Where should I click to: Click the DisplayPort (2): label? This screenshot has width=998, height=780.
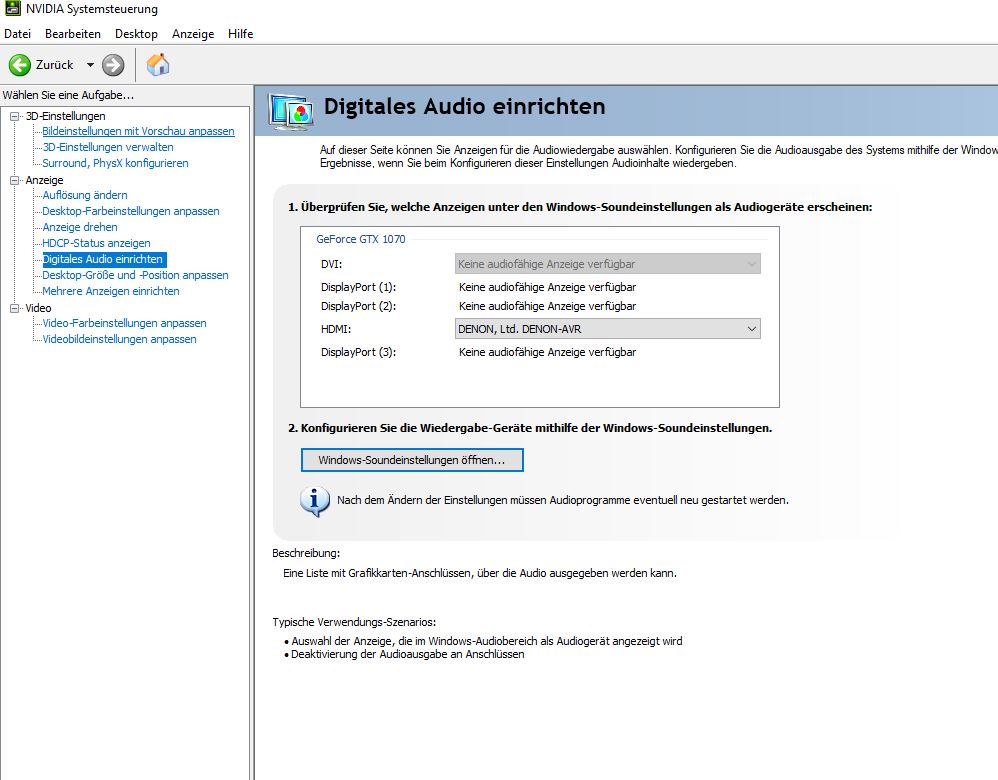tap(358, 306)
